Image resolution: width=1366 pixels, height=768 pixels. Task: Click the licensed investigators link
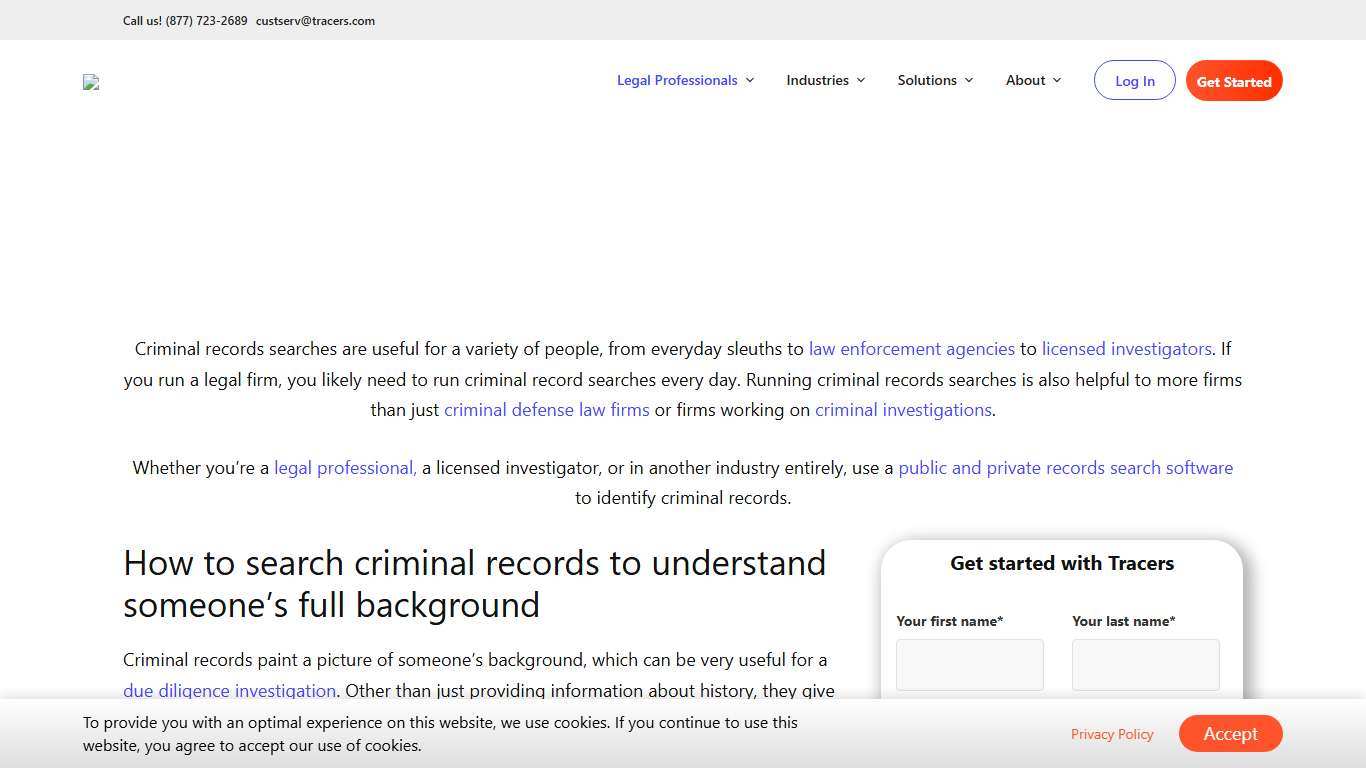coord(1126,349)
